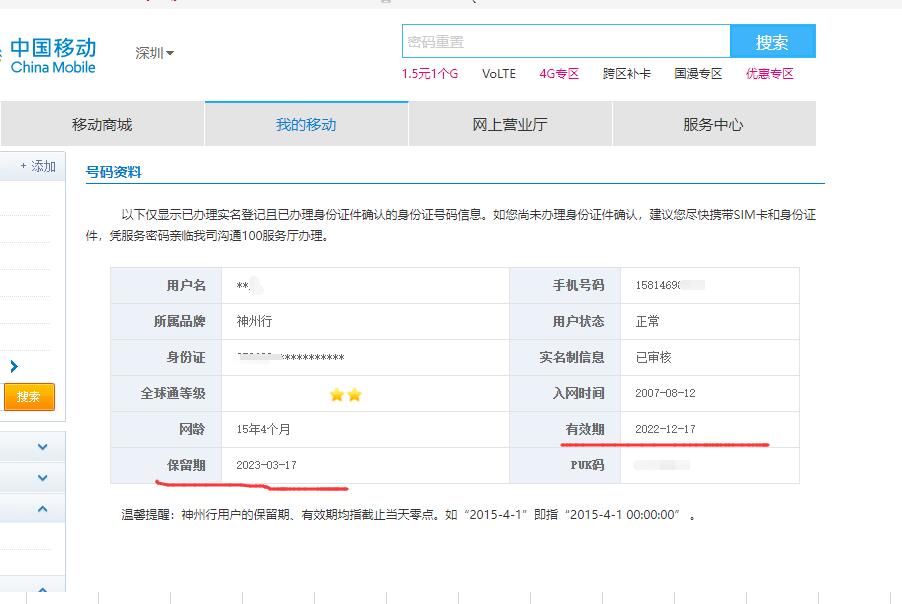The image size is (902, 604).
Task: Switch to the 移动商城 tab
Action: (x=101, y=124)
